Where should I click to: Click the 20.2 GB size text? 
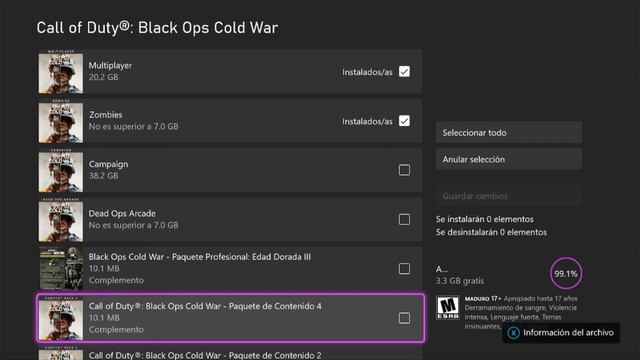[104, 77]
